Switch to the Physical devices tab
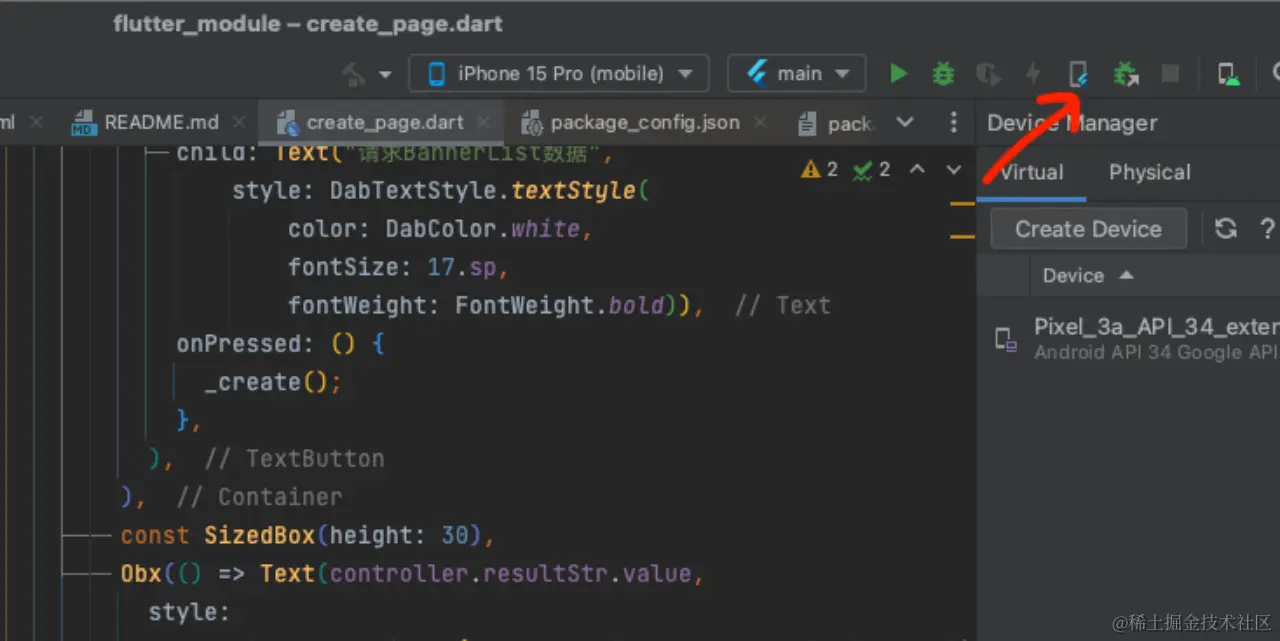This screenshot has height=641, width=1280. pyautogui.click(x=1149, y=172)
